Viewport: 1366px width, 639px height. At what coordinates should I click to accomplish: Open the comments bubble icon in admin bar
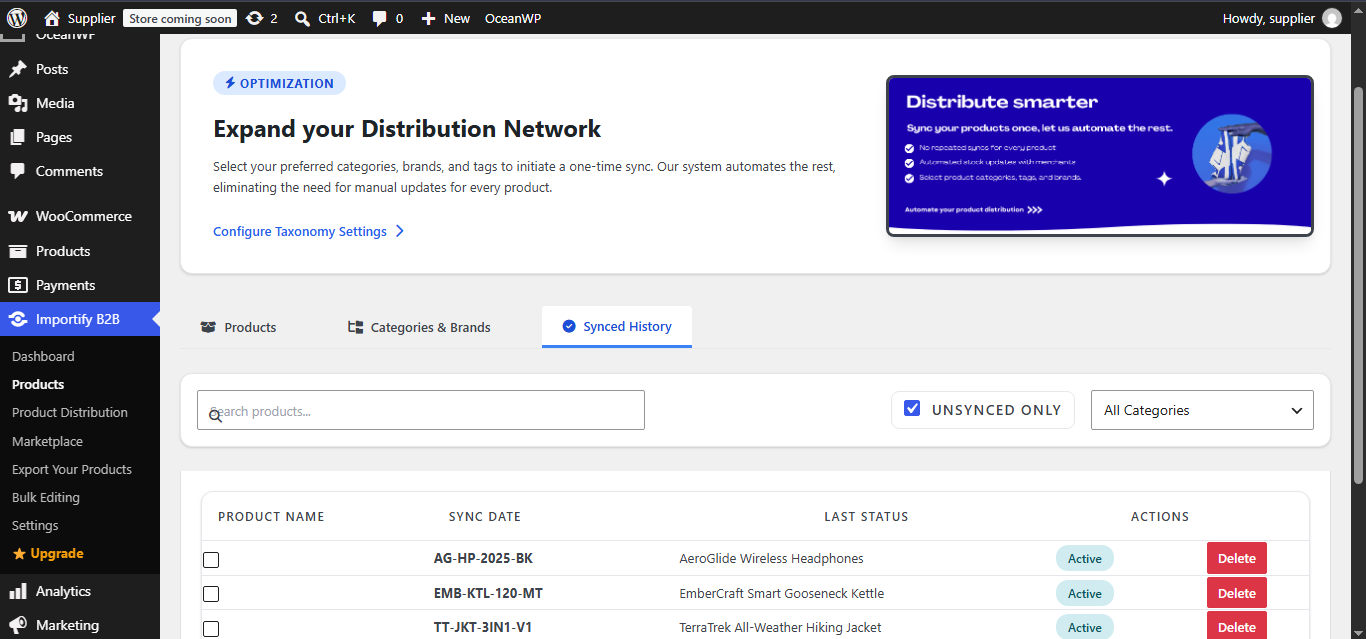380,18
